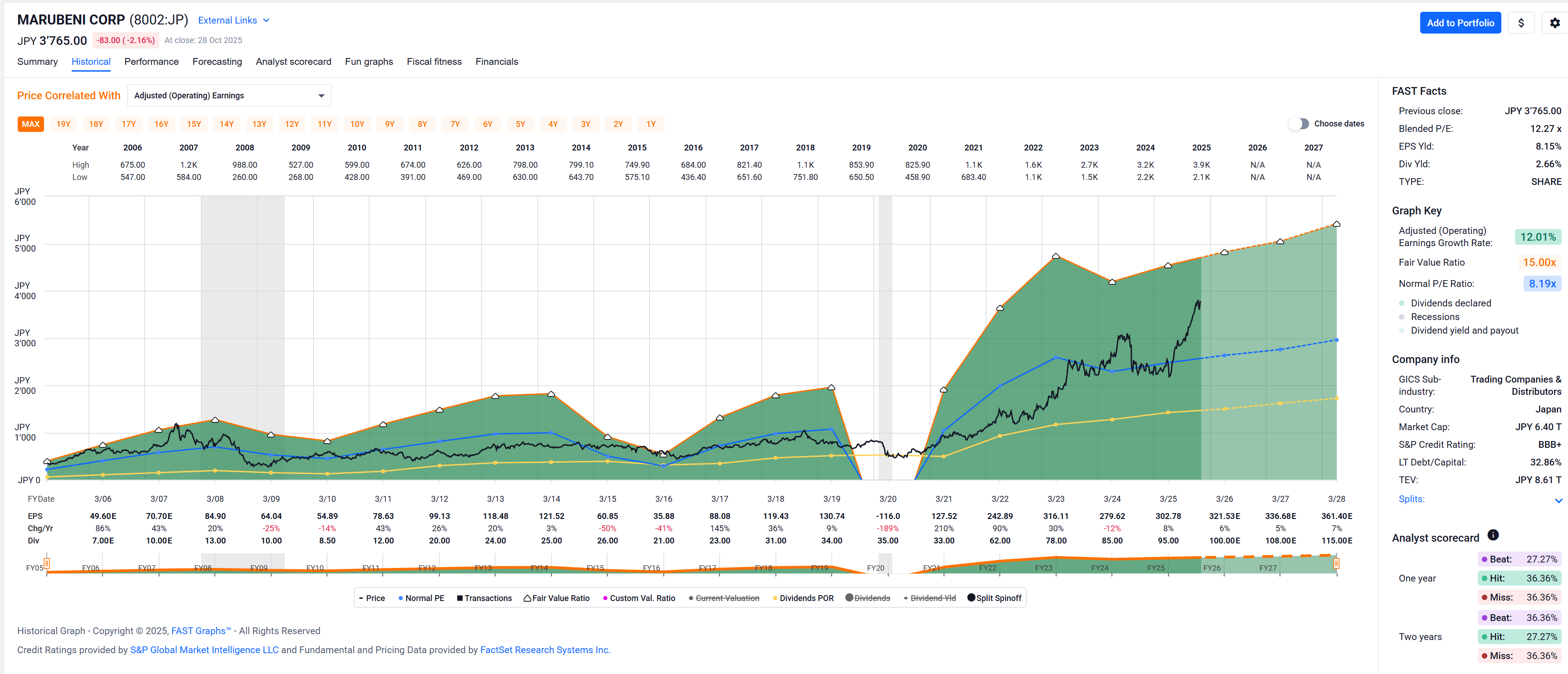1568x674 pixels.
Task: Select the 10Y time range button
Action: click(x=357, y=124)
